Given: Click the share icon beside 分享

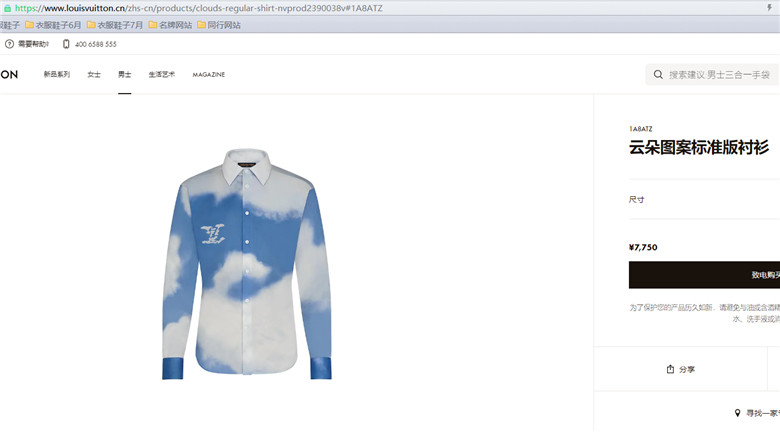Looking at the screenshot, I should pyautogui.click(x=670, y=369).
